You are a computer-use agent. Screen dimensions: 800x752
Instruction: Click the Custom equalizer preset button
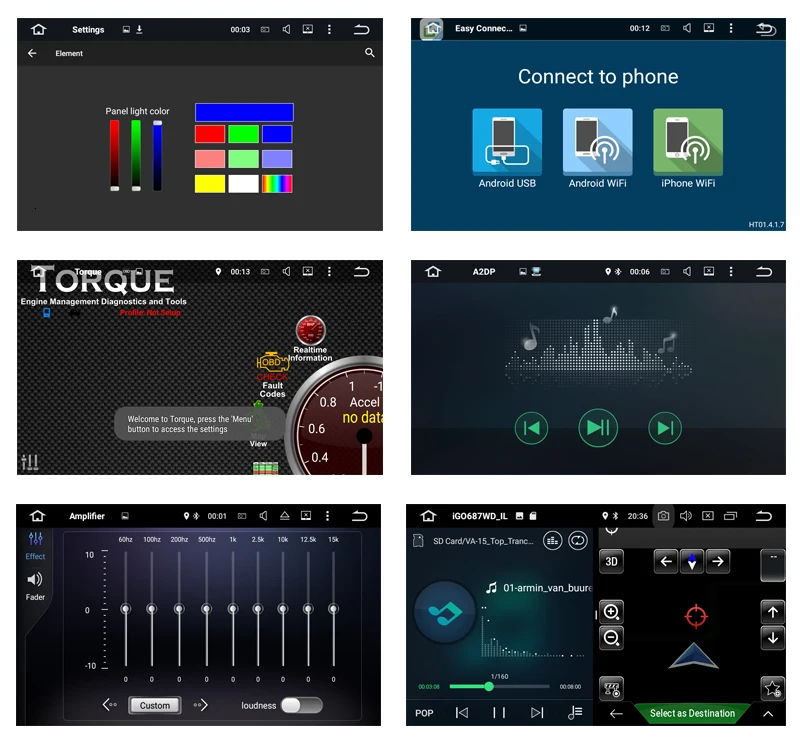155,705
